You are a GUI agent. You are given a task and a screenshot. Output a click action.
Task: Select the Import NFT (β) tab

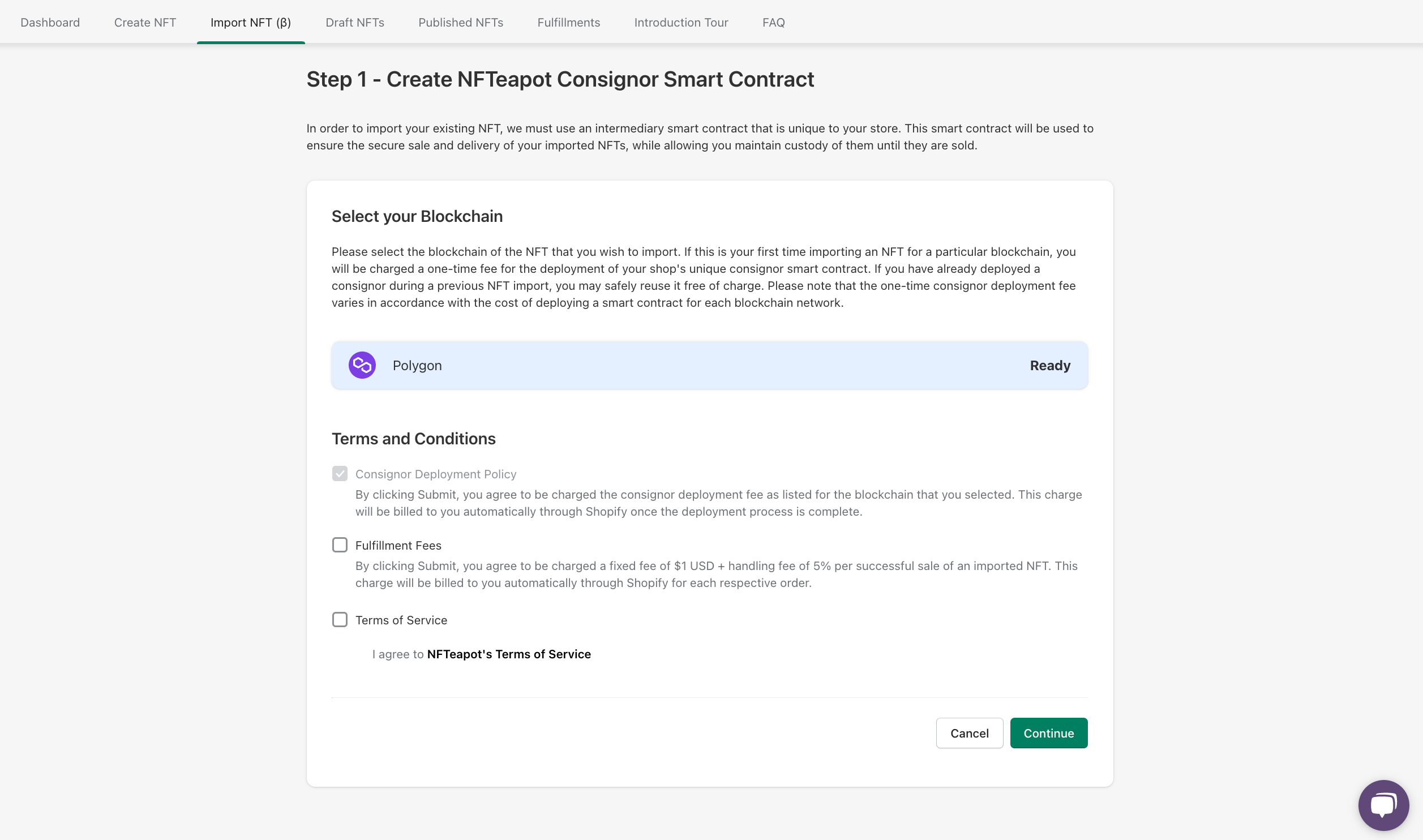[251, 23]
